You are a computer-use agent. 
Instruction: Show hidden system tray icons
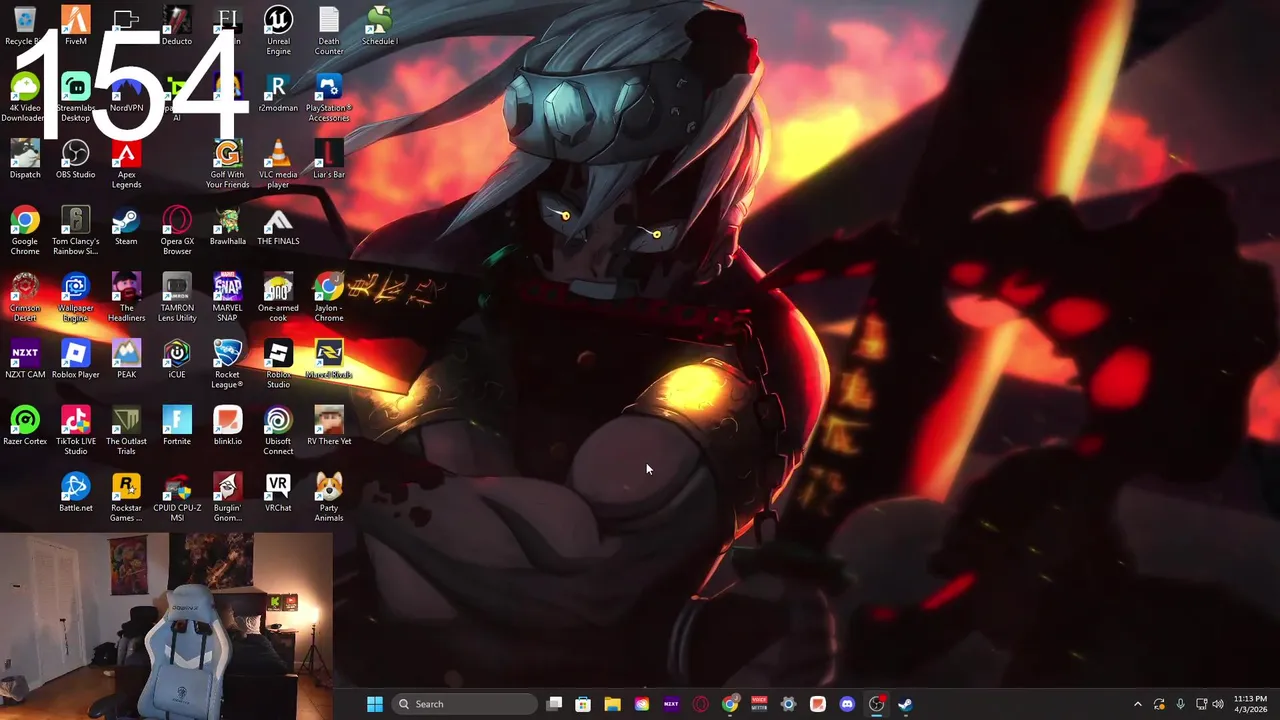tap(1137, 704)
